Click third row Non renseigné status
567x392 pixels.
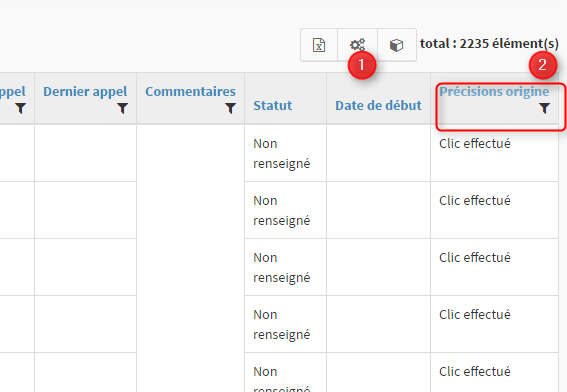pos(282,268)
